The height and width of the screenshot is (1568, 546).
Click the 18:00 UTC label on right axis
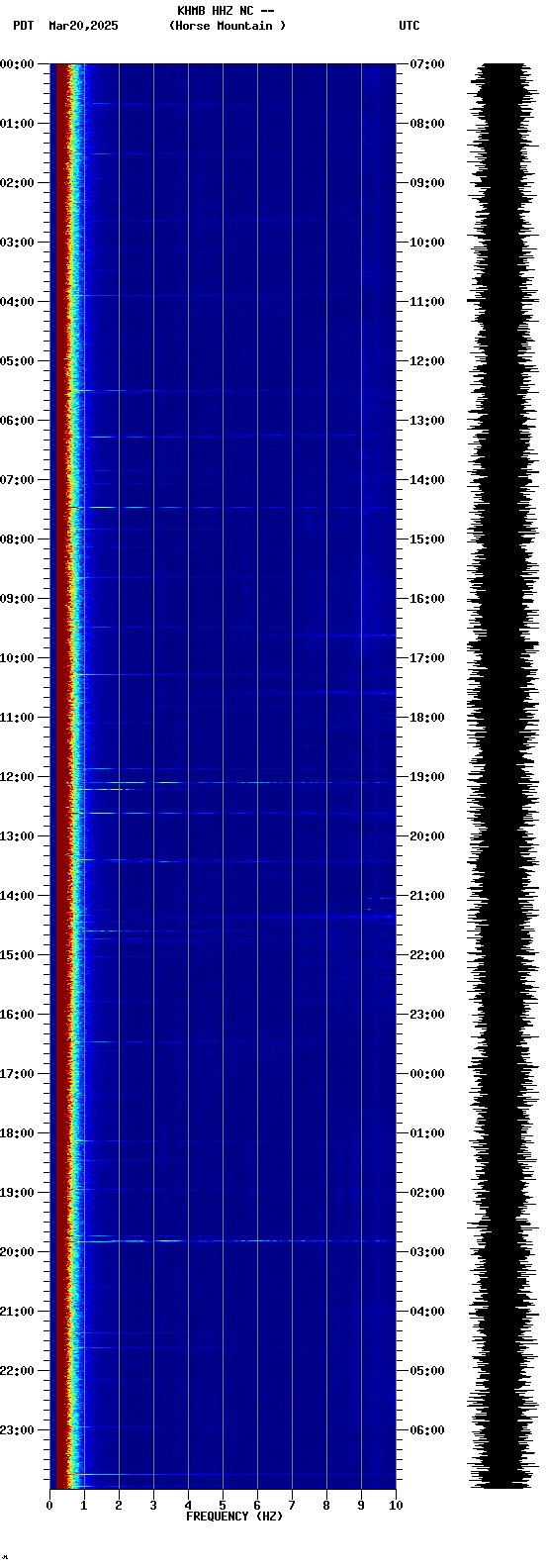pyautogui.click(x=426, y=718)
